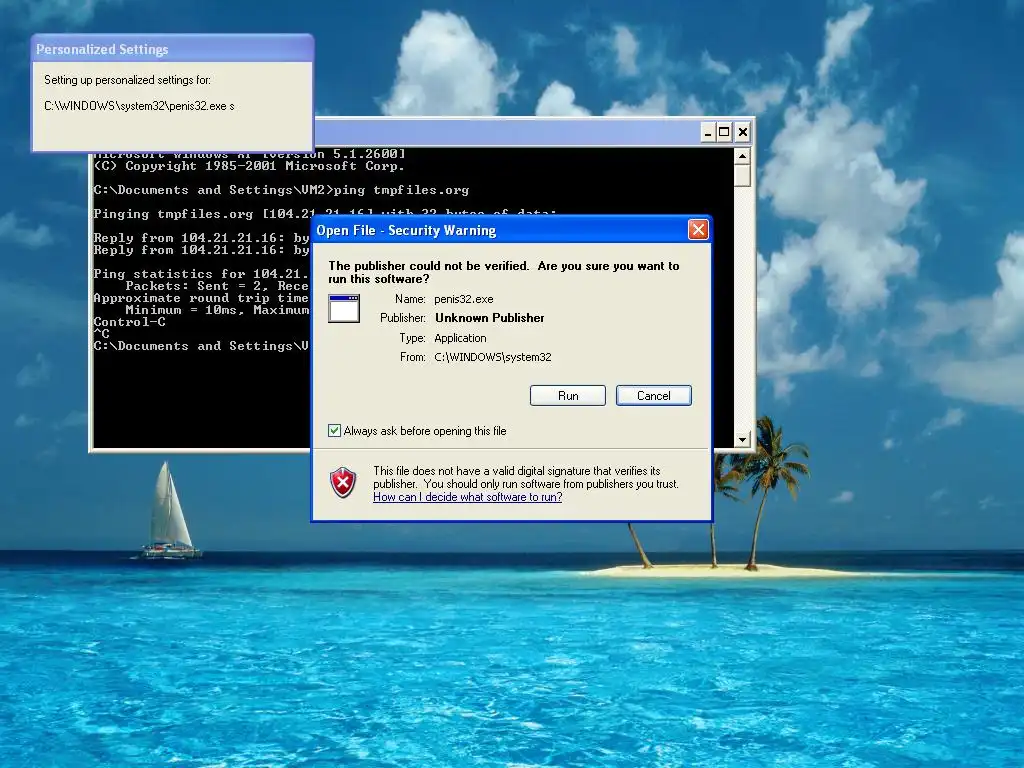Screen dimensions: 1024x768
Task: Click the 'Setting up personalized settings for:' text
Action: (127, 80)
